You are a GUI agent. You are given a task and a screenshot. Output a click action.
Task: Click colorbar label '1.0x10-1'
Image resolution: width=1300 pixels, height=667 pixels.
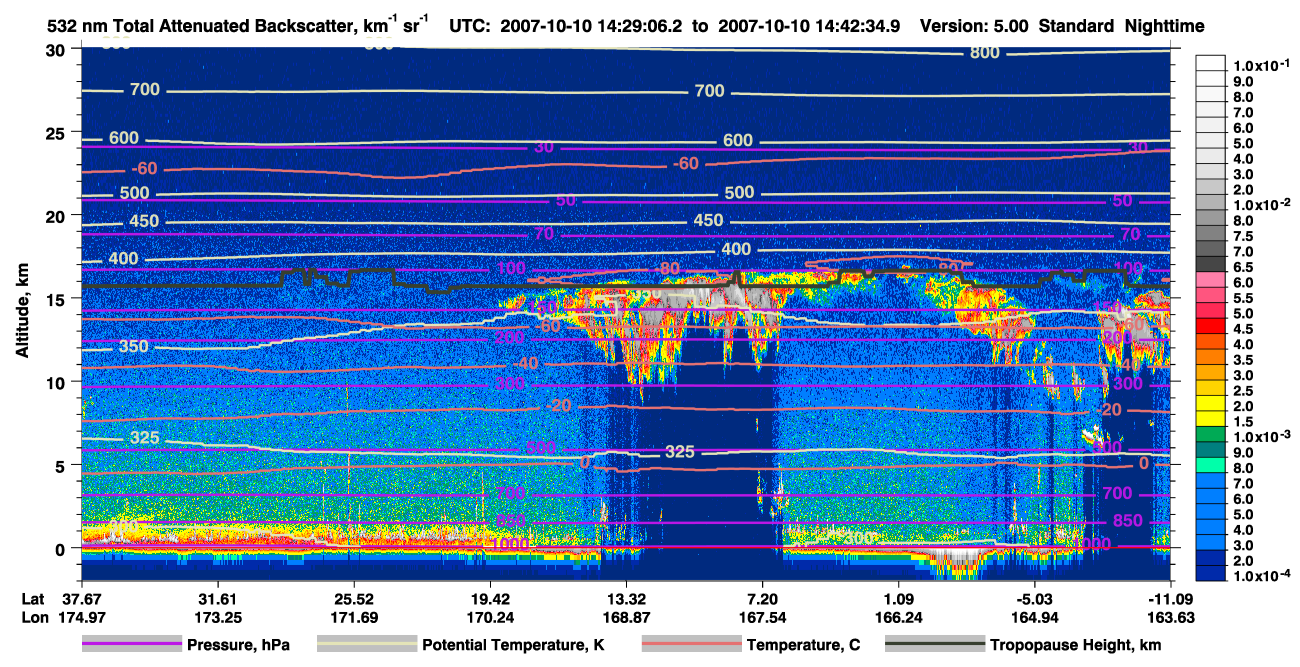[1261, 65]
